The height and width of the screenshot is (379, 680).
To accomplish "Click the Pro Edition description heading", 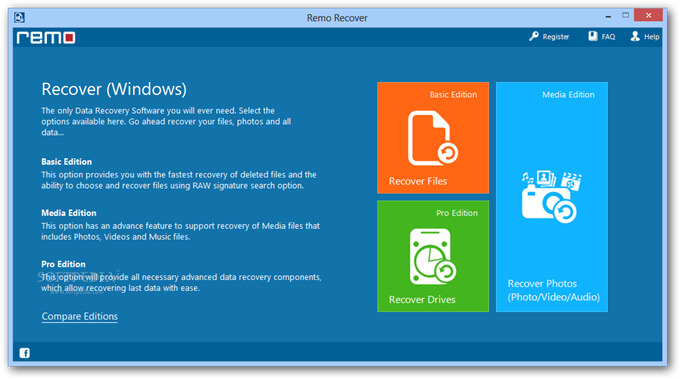I will pos(63,264).
